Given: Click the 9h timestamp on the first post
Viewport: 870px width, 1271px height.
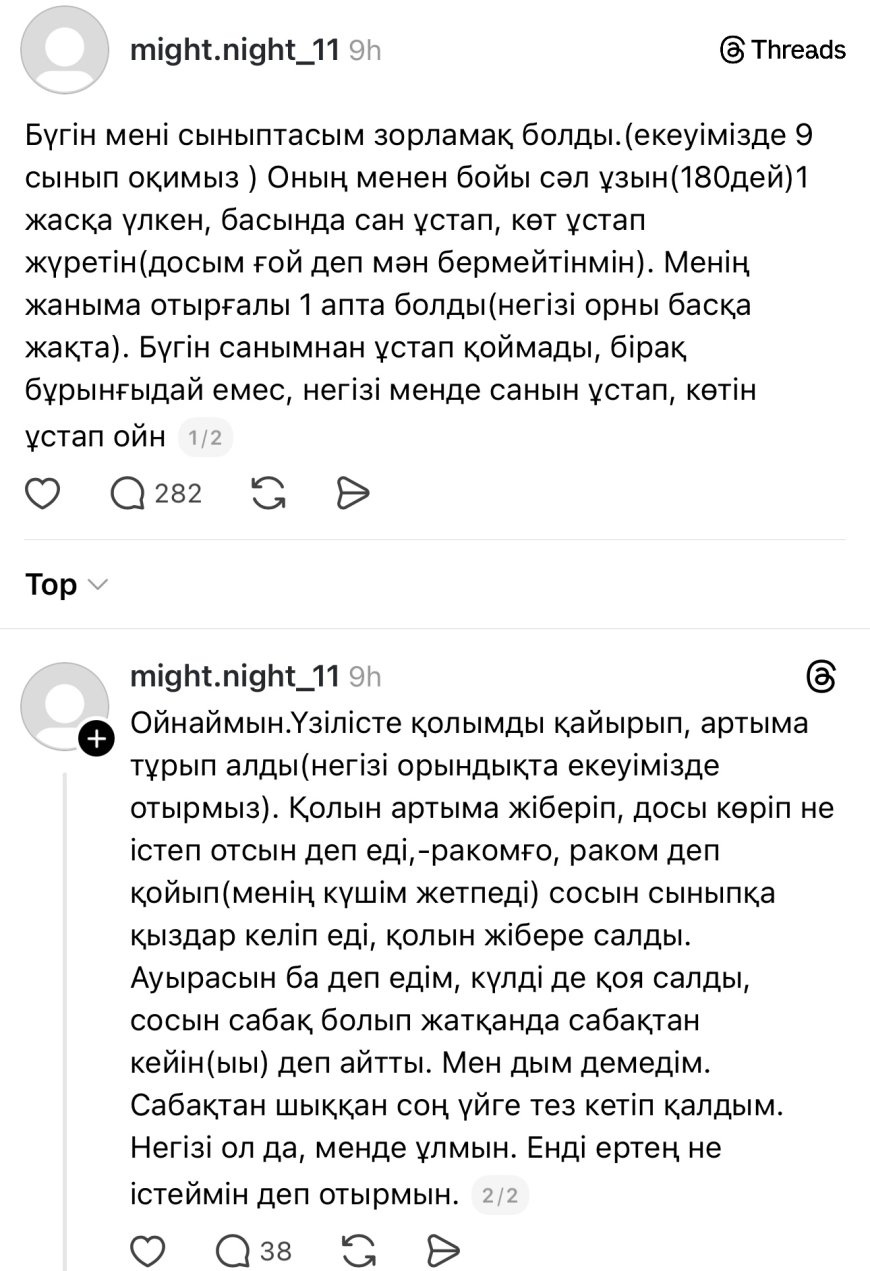Looking at the screenshot, I should tap(365, 50).
